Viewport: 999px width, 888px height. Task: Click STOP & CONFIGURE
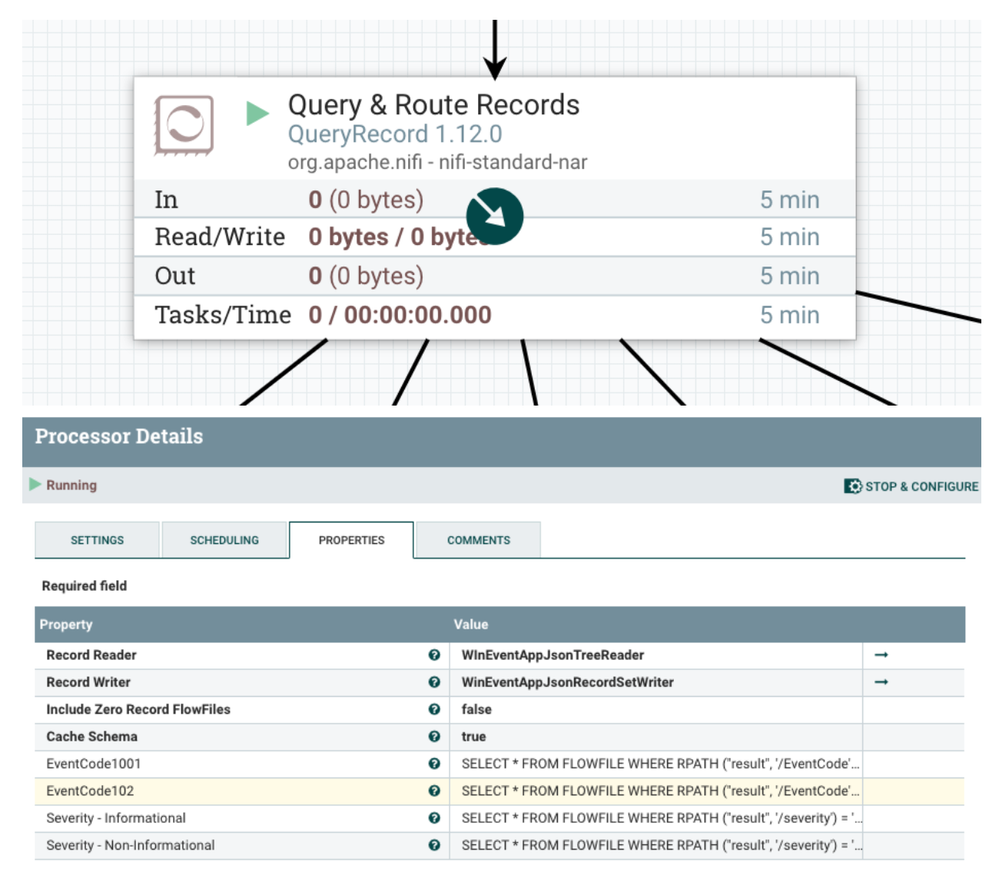coord(911,486)
